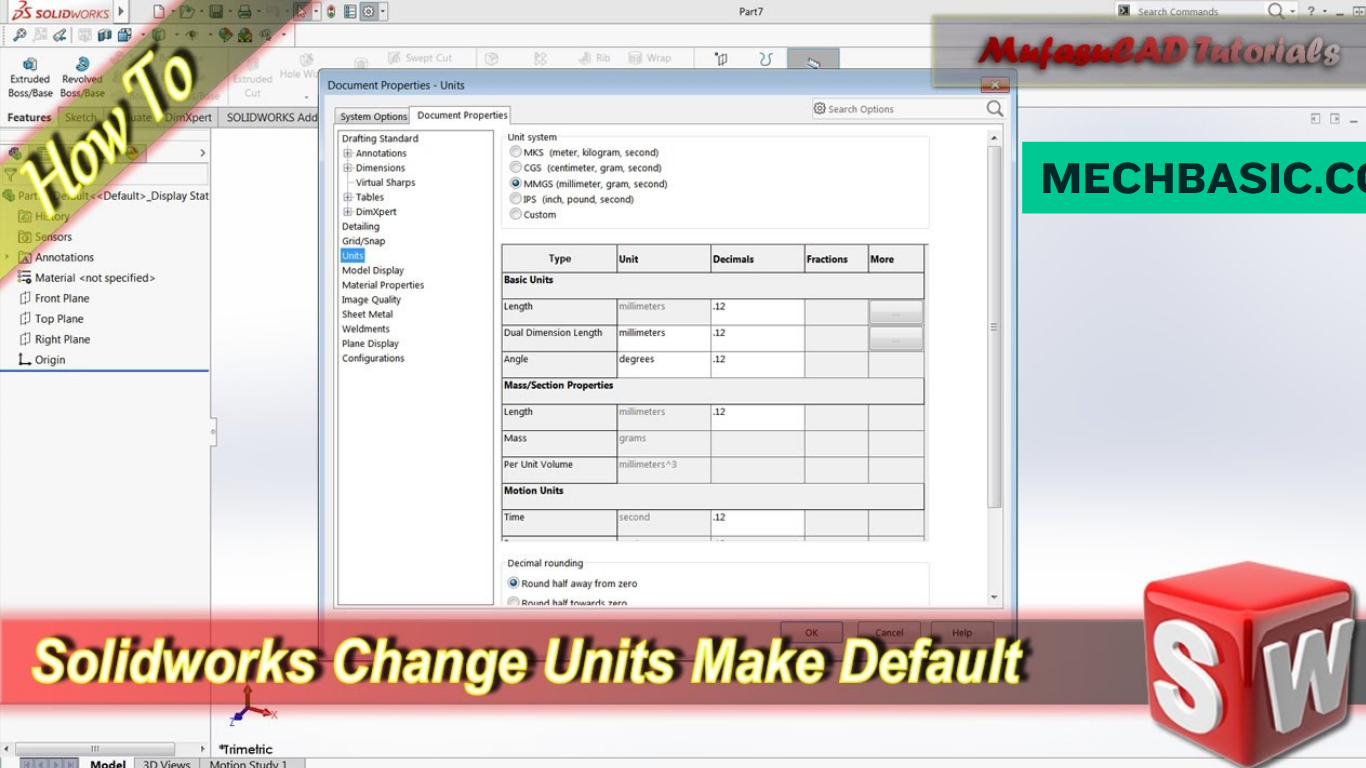Open the SOLIDWORKS Add-Ins ribbon tab
1366x768 pixels.
click(x=272, y=117)
